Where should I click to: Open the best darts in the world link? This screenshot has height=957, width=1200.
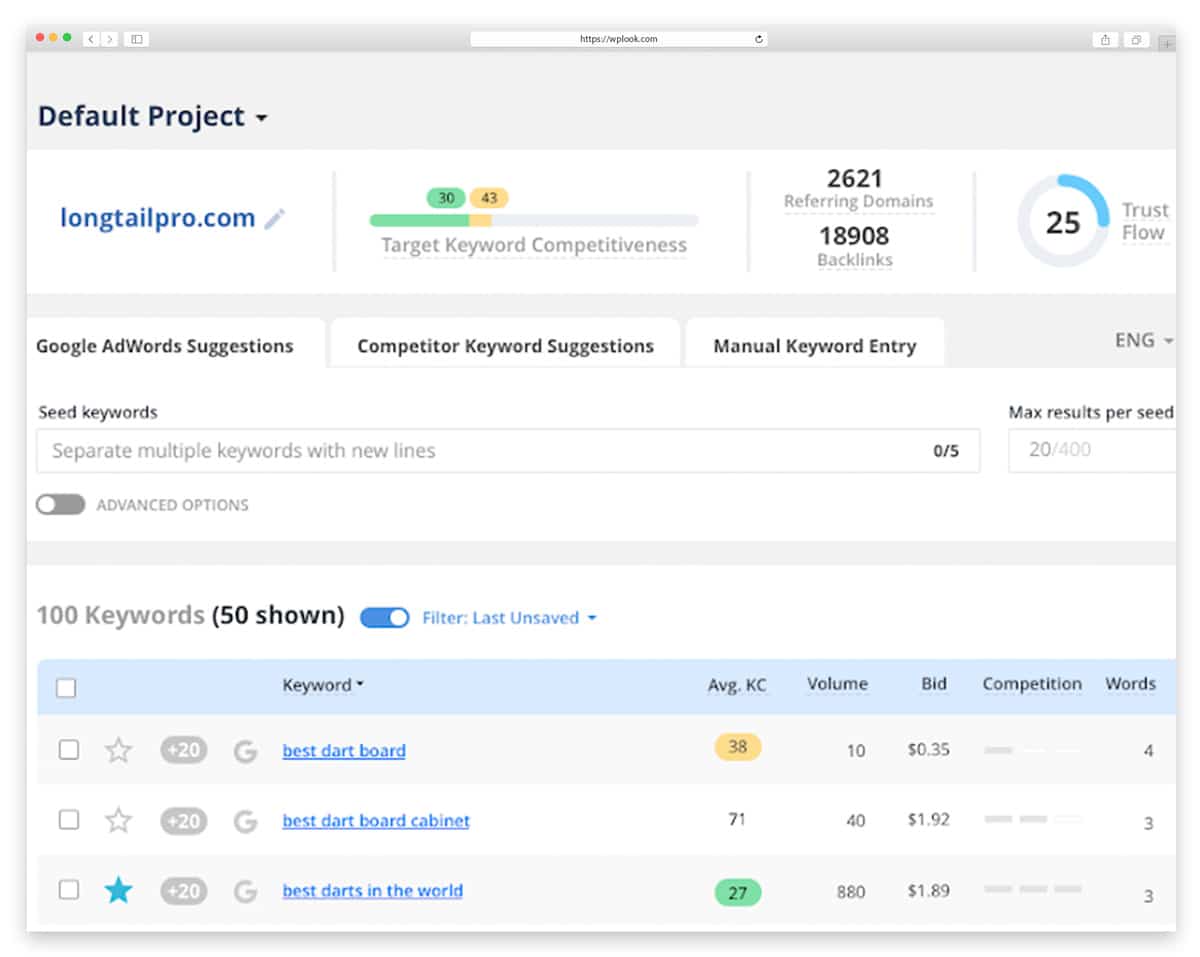(373, 890)
